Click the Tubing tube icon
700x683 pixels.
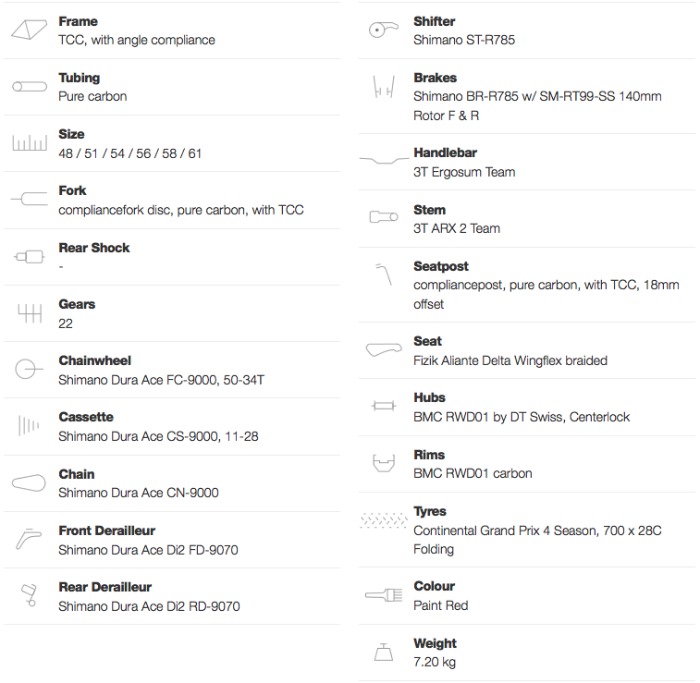click(x=29, y=87)
